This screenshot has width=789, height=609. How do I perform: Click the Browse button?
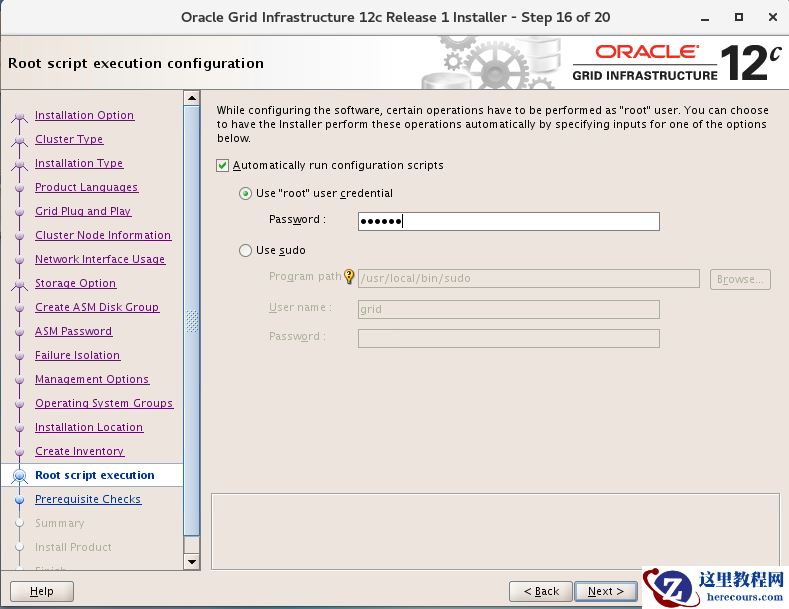point(740,279)
